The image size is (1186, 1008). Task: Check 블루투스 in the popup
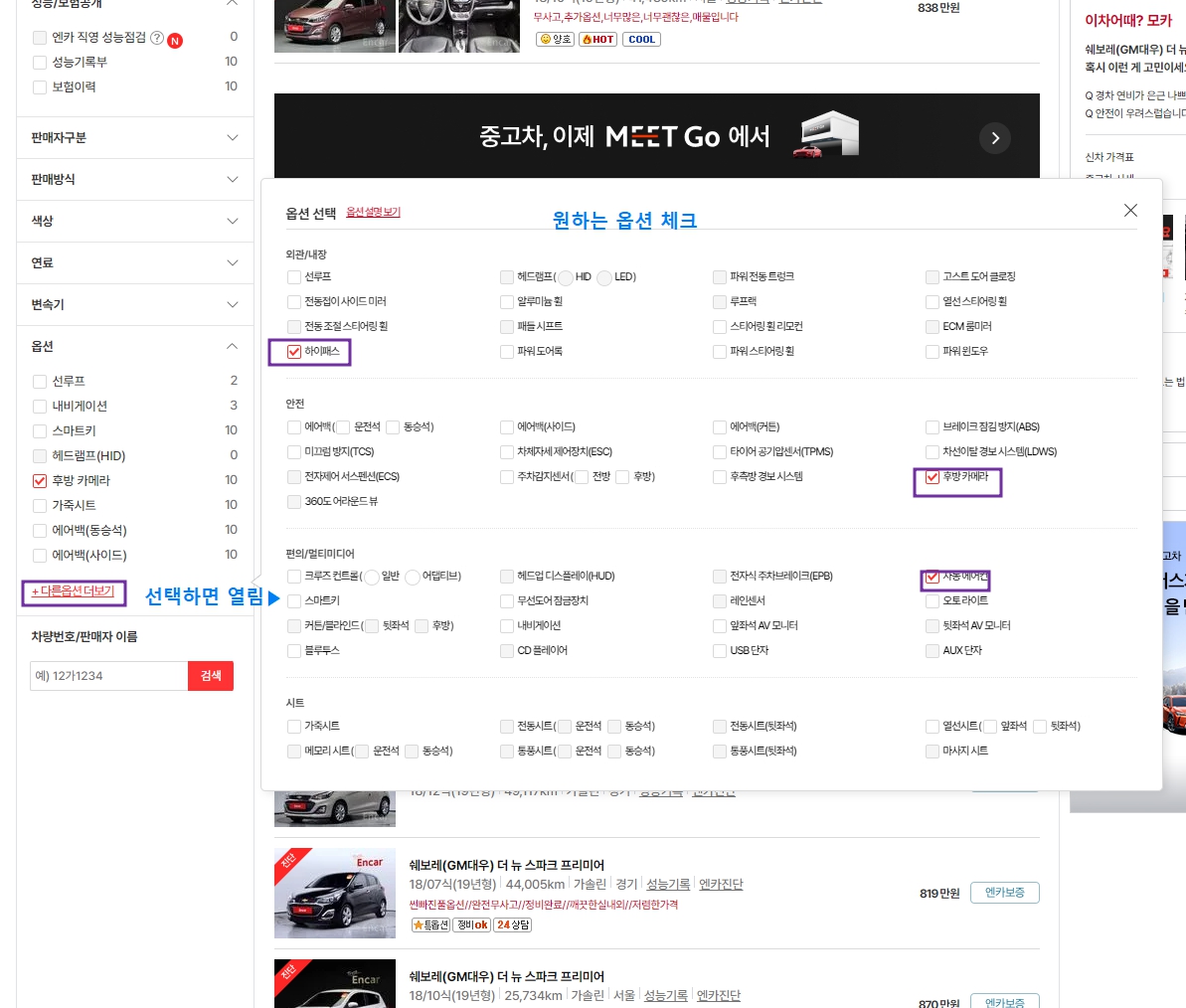(294, 650)
